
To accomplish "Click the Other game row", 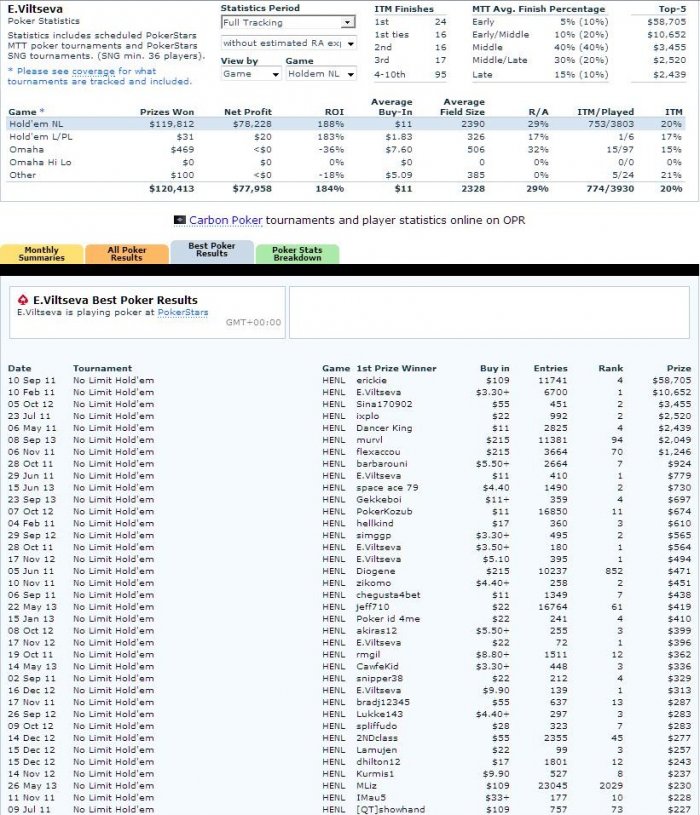I will [x=346, y=175].
